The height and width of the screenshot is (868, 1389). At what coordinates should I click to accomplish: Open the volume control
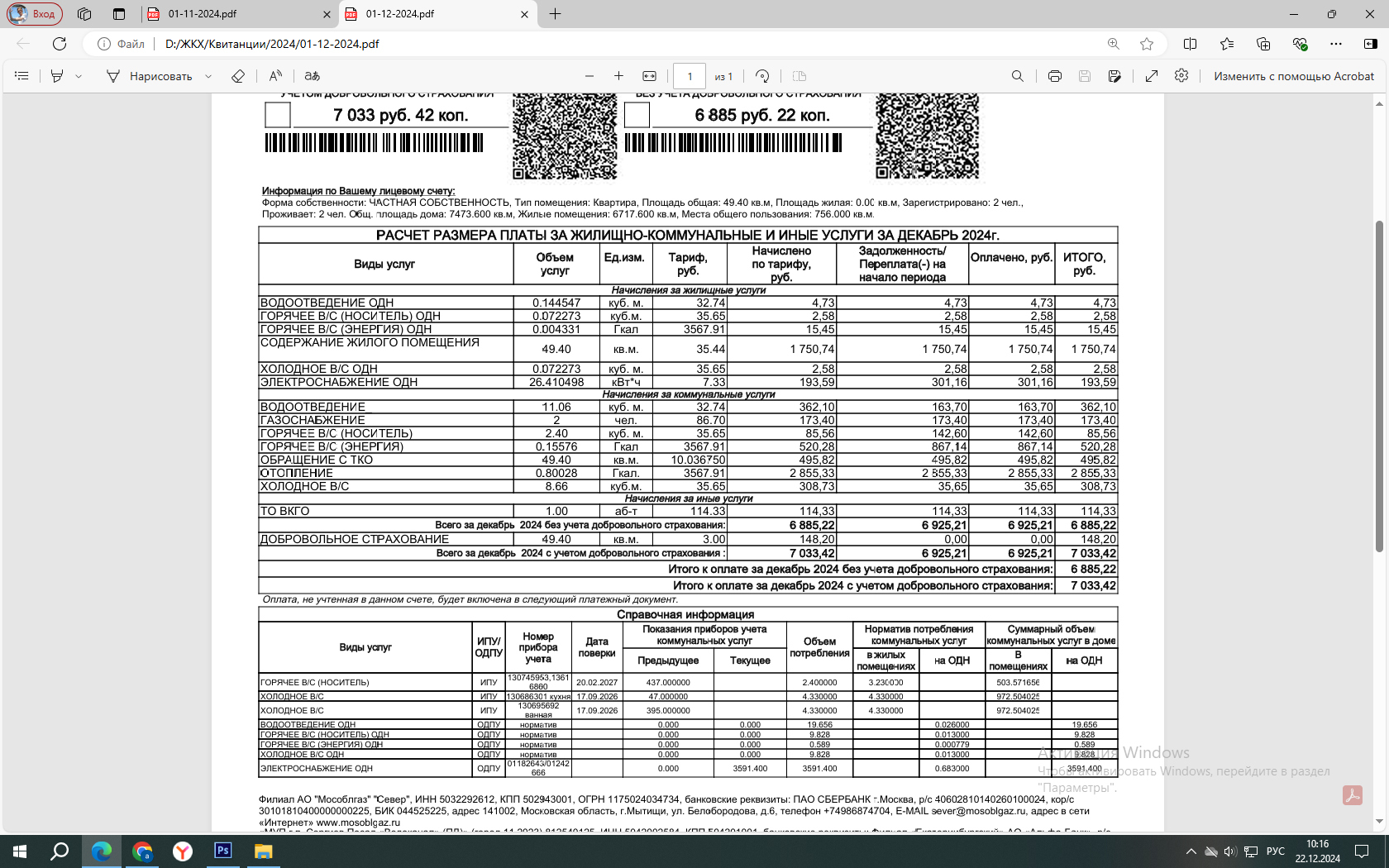tap(1230, 851)
